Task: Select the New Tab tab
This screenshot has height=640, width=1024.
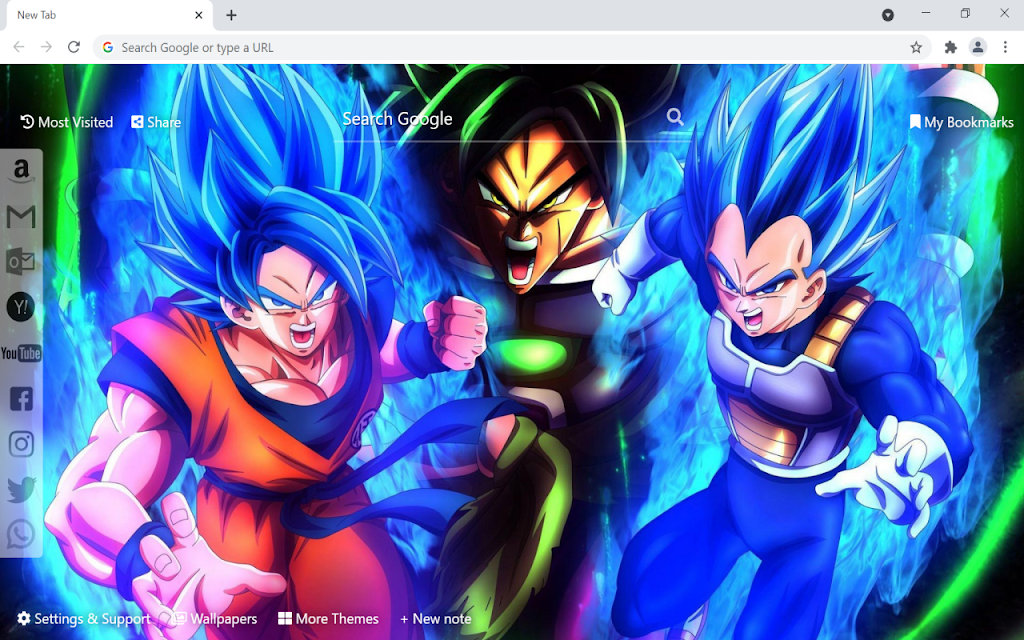Action: click(x=110, y=15)
